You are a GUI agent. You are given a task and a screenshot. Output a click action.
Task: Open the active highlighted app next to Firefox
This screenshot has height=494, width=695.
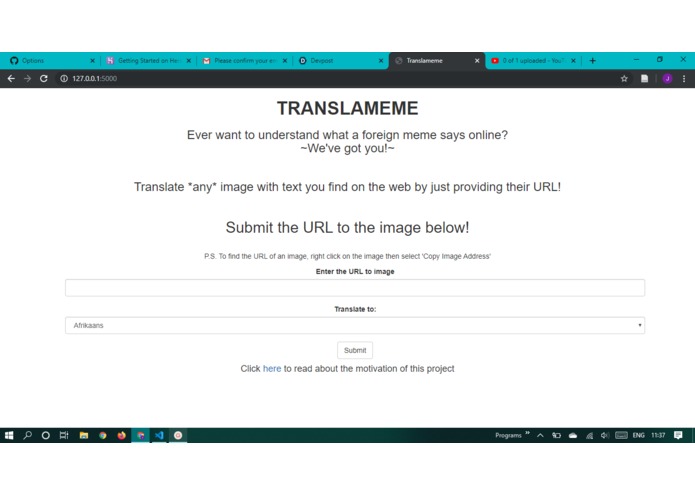tap(141, 436)
